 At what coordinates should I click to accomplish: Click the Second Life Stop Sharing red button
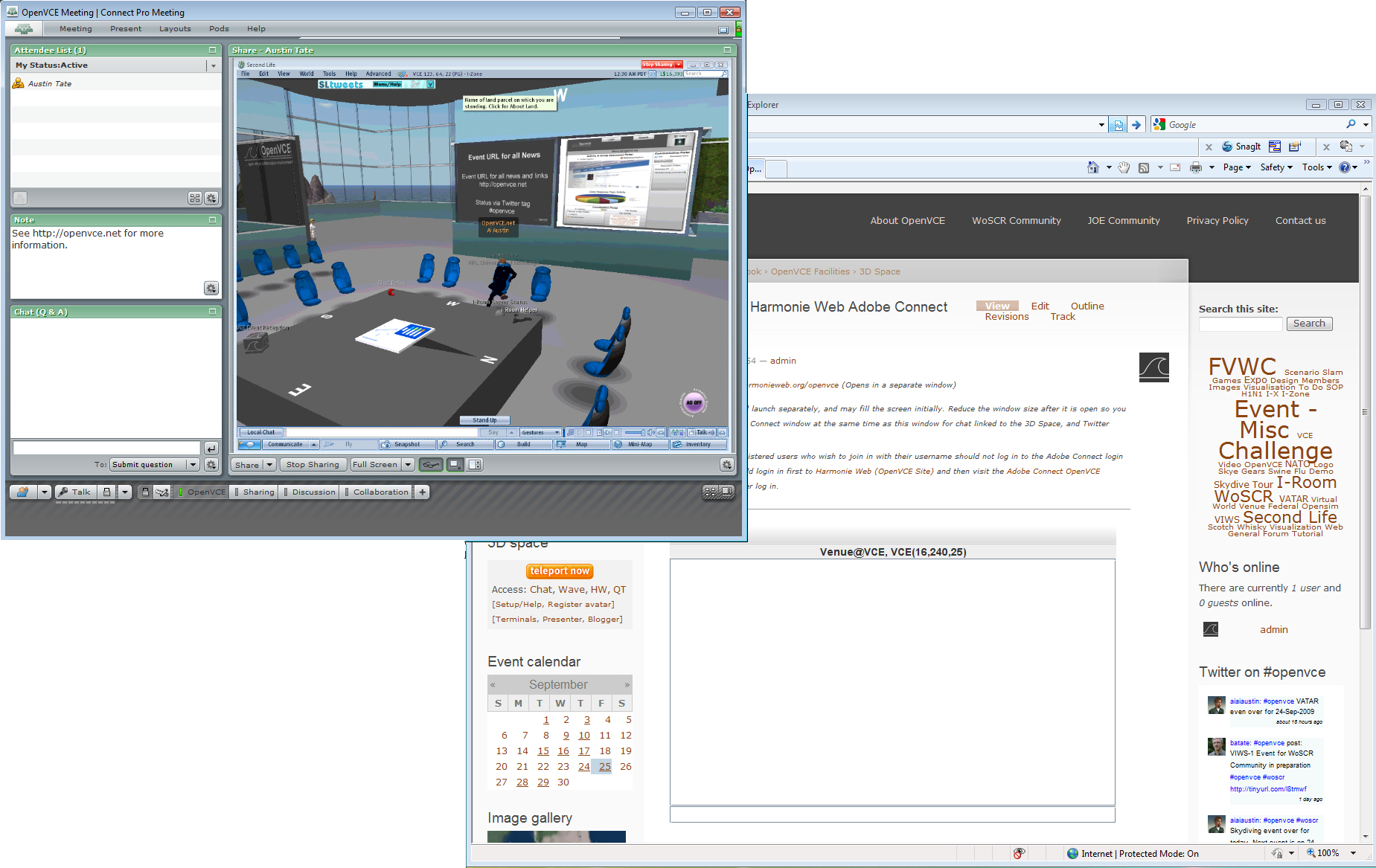[x=662, y=65]
